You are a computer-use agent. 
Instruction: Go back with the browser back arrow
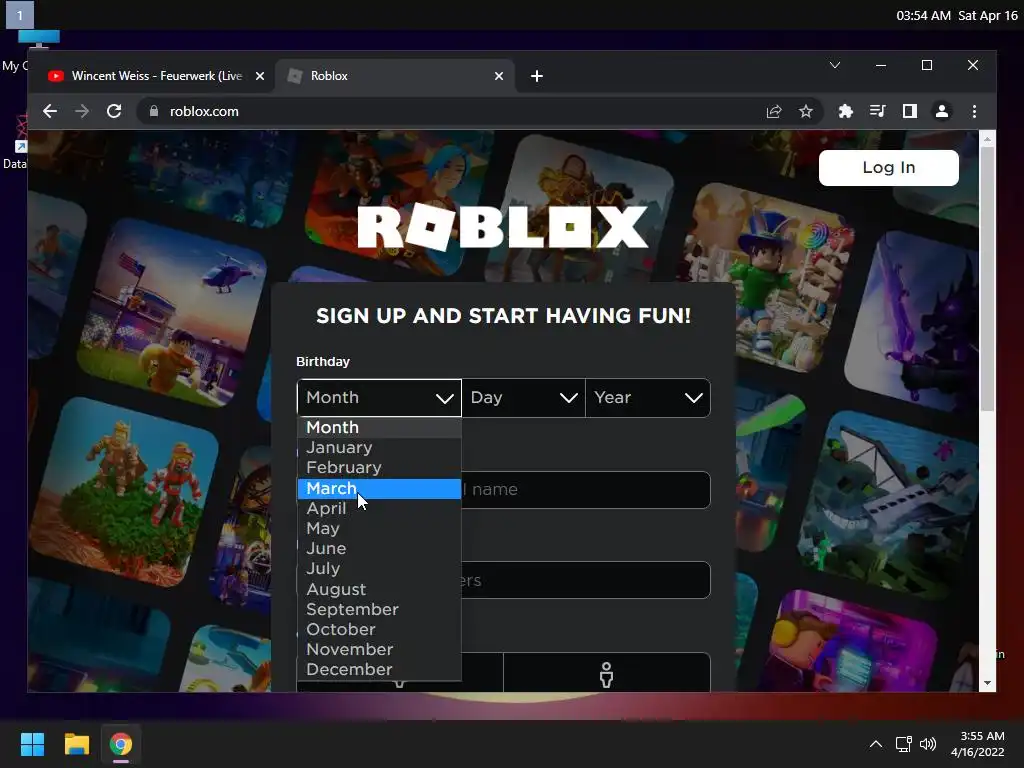click(x=50, y=111)
